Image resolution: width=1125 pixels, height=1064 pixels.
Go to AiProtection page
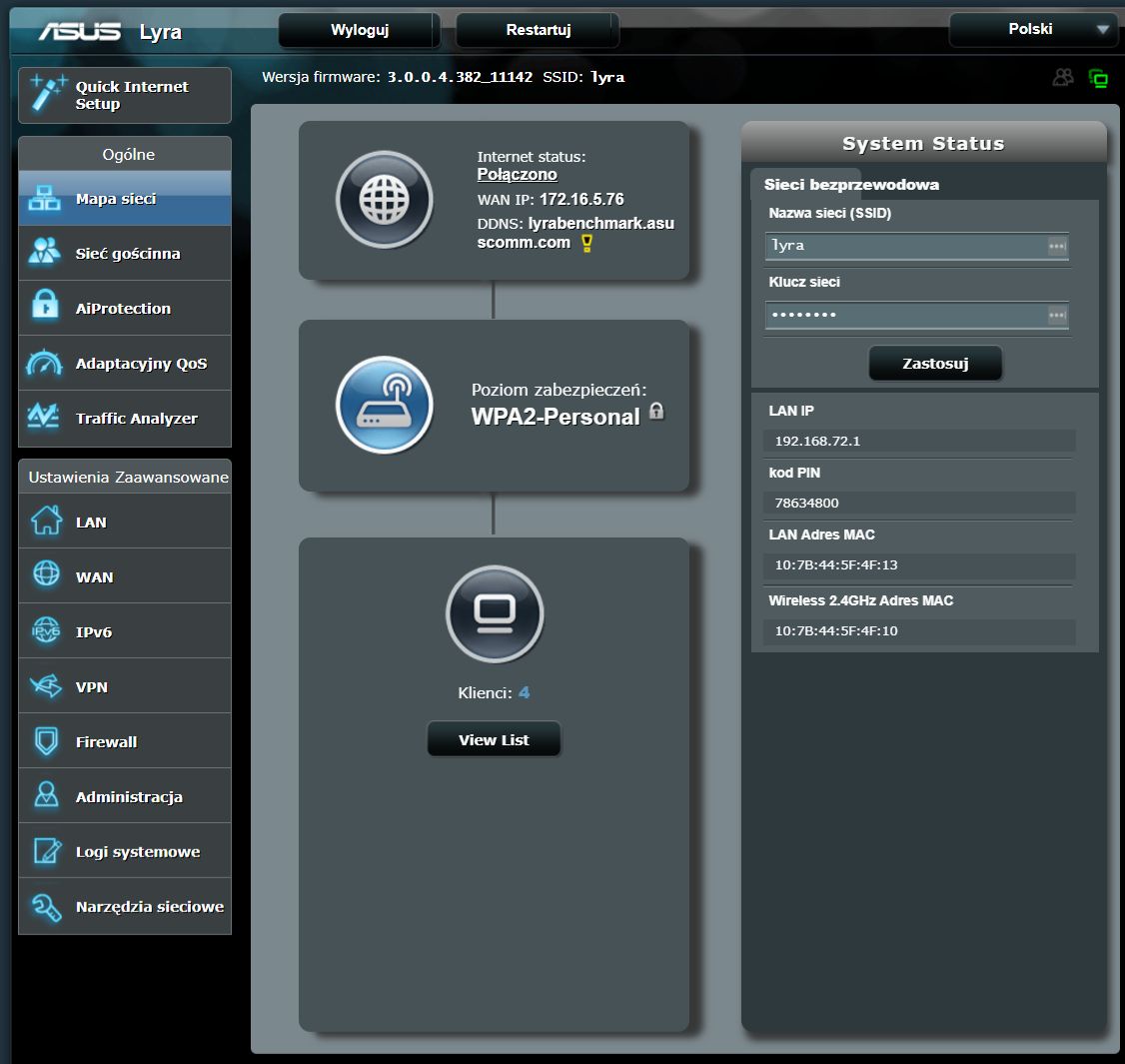pos(125,308)
